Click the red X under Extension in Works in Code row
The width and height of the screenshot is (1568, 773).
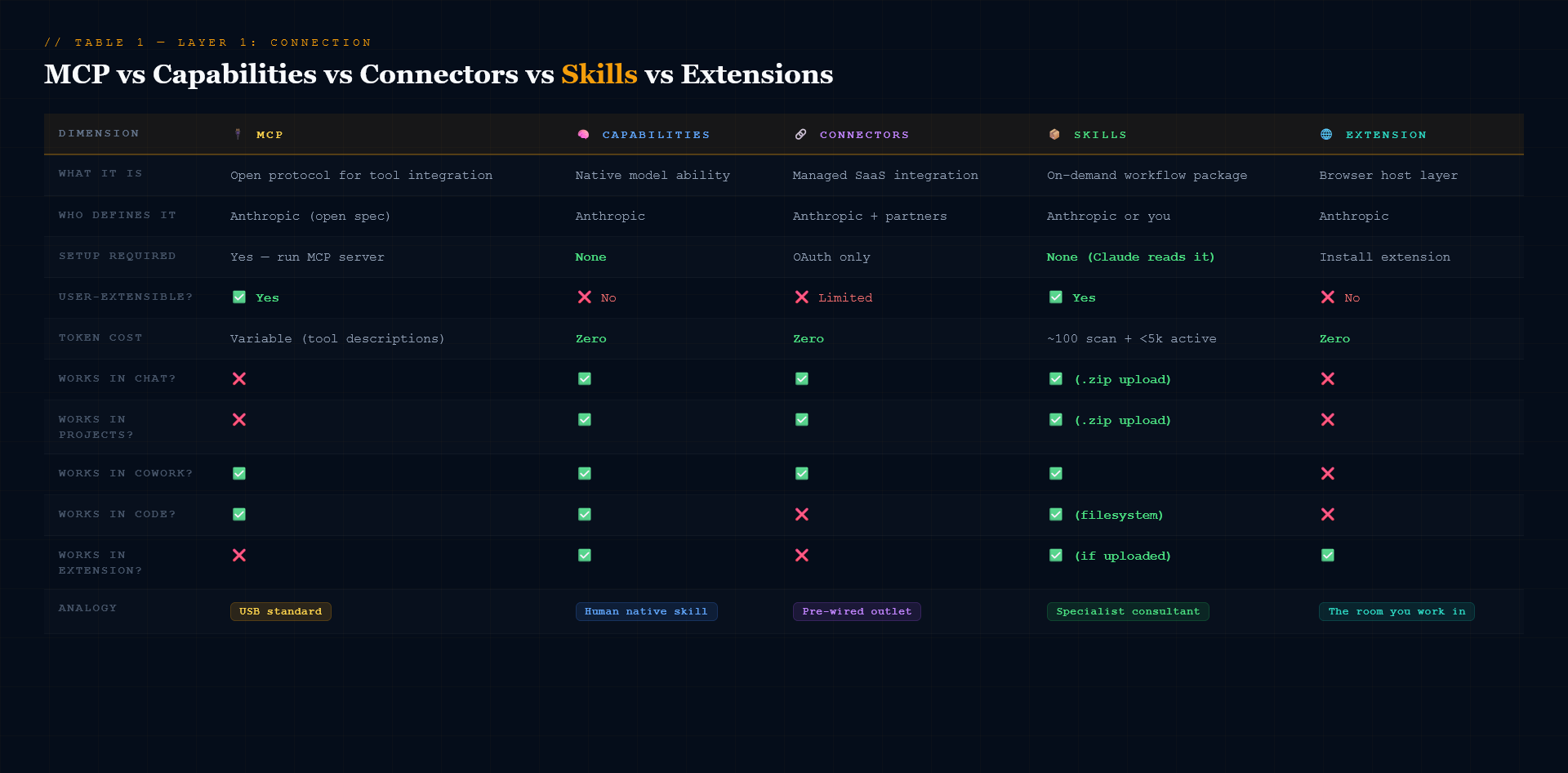point(1328,515)
